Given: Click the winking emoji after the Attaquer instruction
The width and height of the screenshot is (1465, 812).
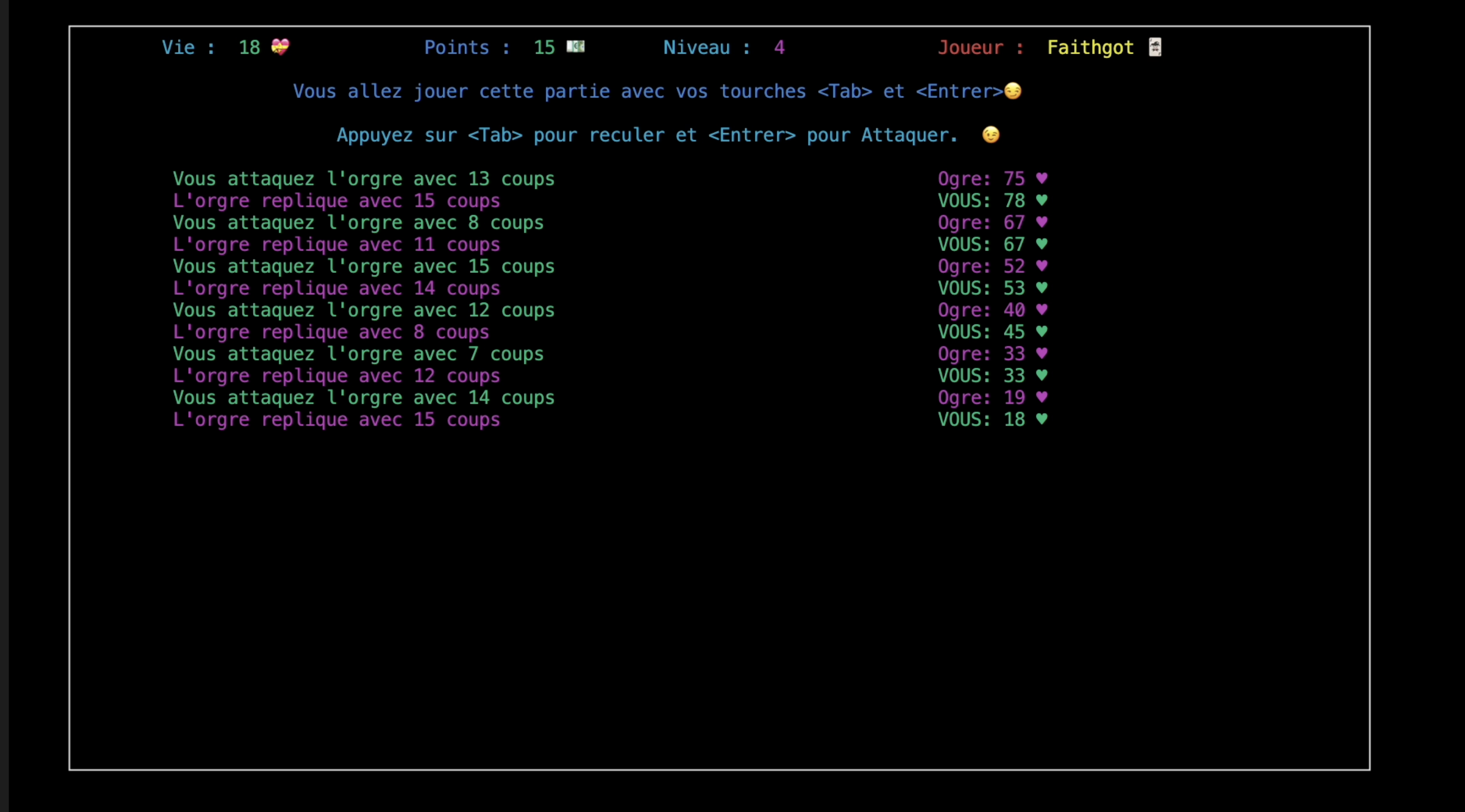Looking at the screenshot, I should 990,135.
